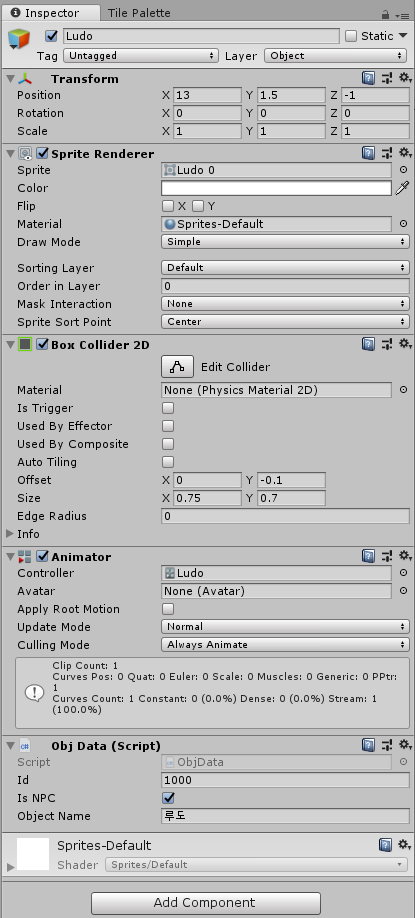The height and width of the screenshot is (918, 415).
Task: Open the Layer dropdown showing Object
Action: click(x=335, y=56)
